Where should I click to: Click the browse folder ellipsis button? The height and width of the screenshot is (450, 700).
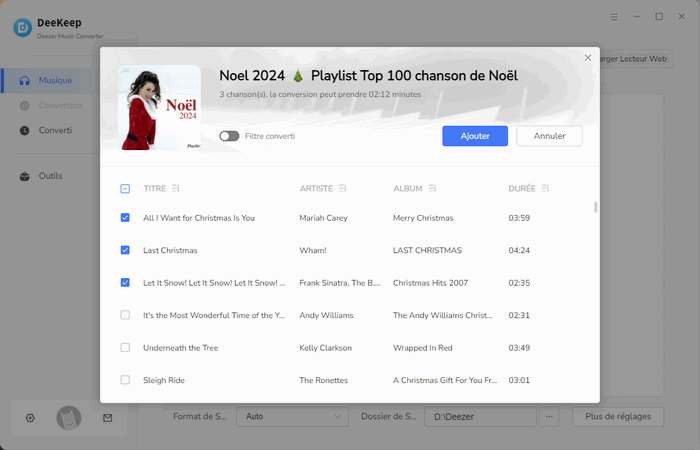[549, 417]
